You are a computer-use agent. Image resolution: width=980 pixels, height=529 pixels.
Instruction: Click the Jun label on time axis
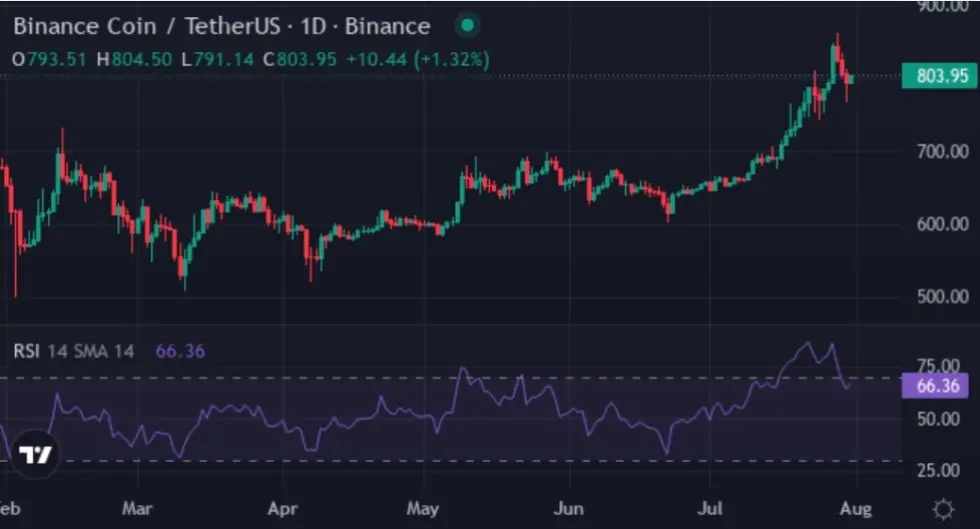coord(568,508)
